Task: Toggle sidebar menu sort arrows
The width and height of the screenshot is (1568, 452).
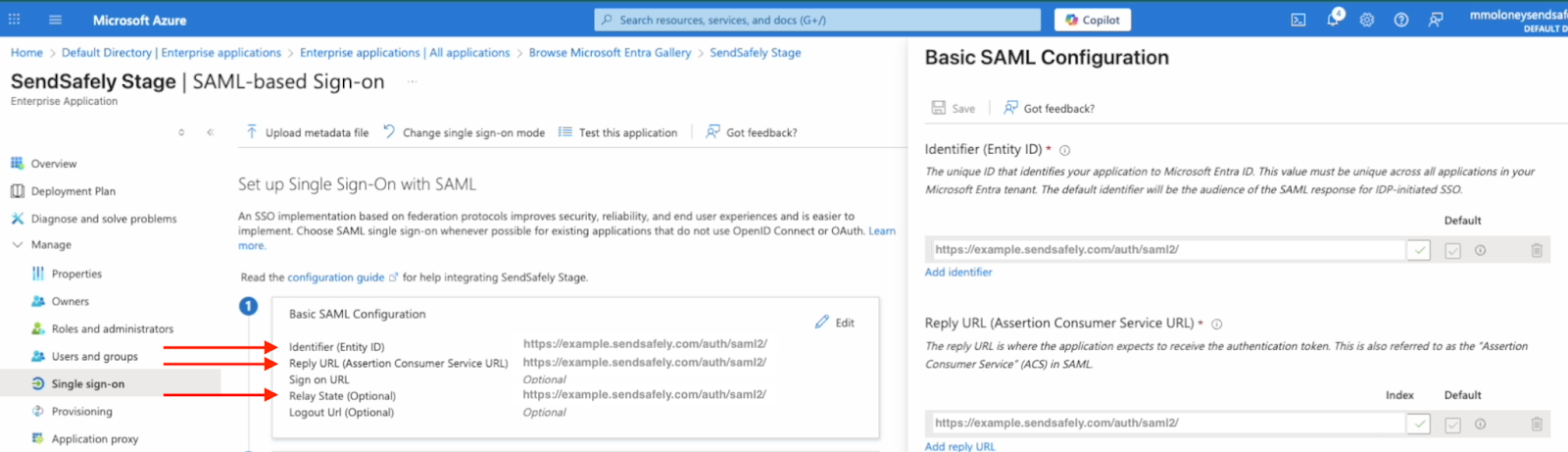Action: pyautogui.click(x=181, y=132)
